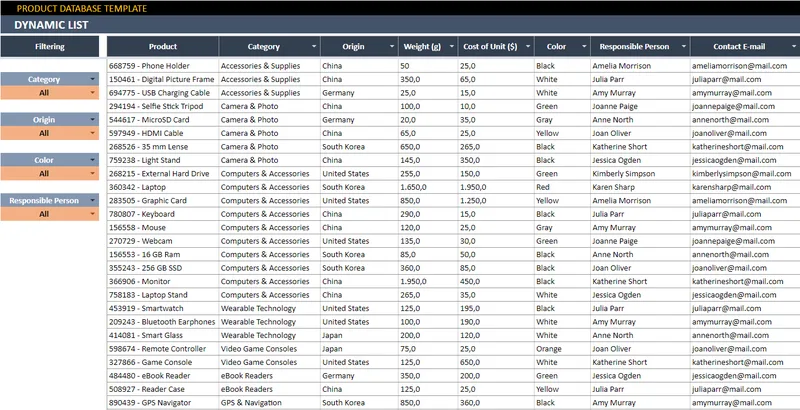Select cell '508927 - Reader Case'

163,389
